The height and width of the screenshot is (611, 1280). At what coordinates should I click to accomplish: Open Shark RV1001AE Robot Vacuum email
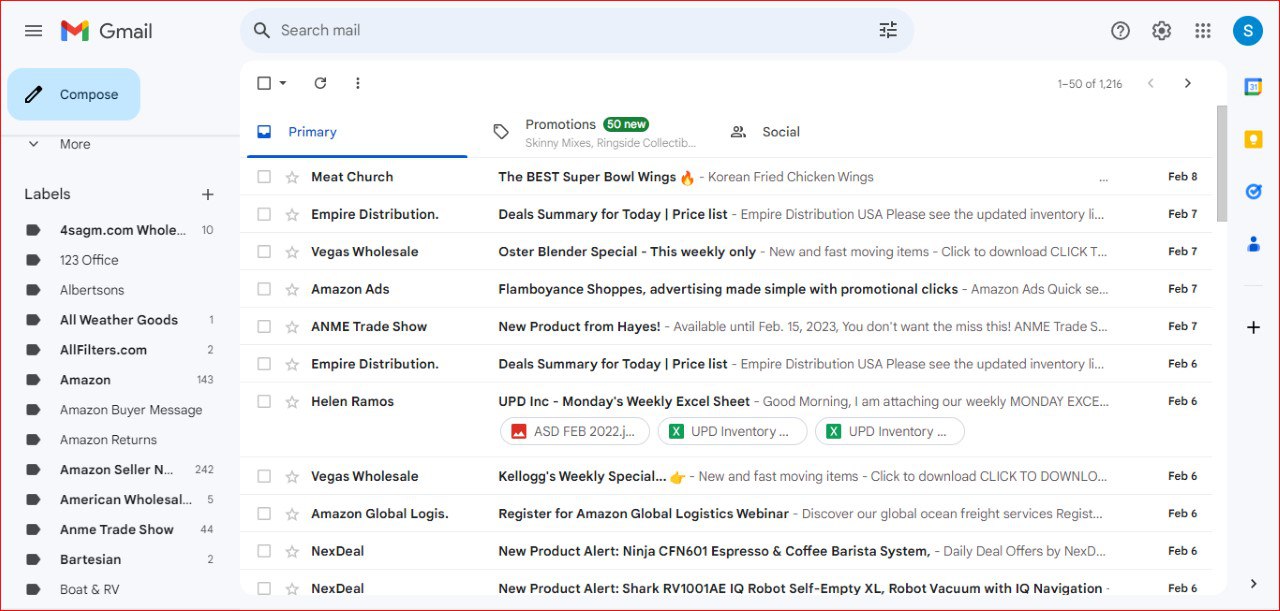[x=728, y=588]
